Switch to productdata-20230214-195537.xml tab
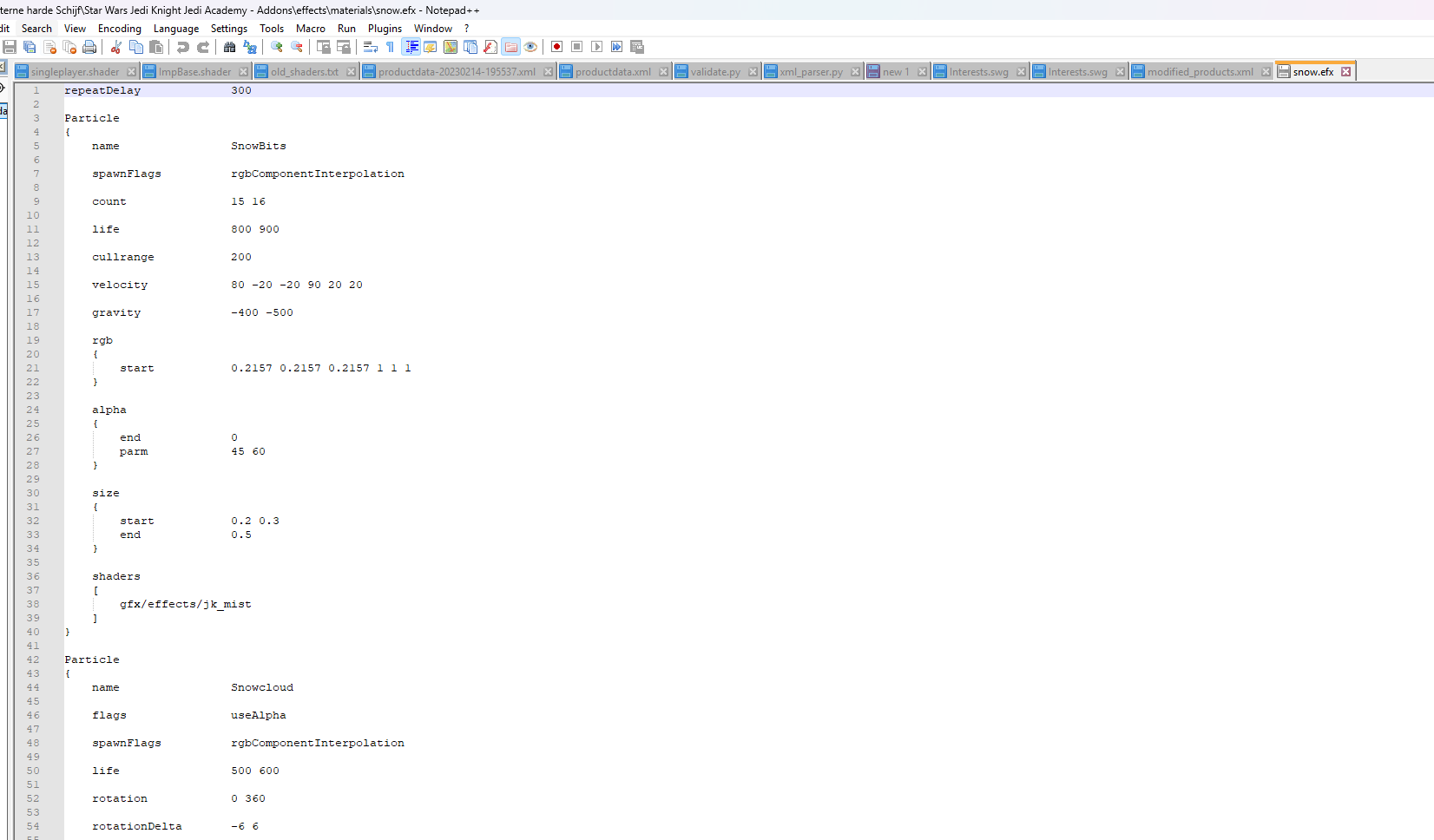 coord(457,72)
